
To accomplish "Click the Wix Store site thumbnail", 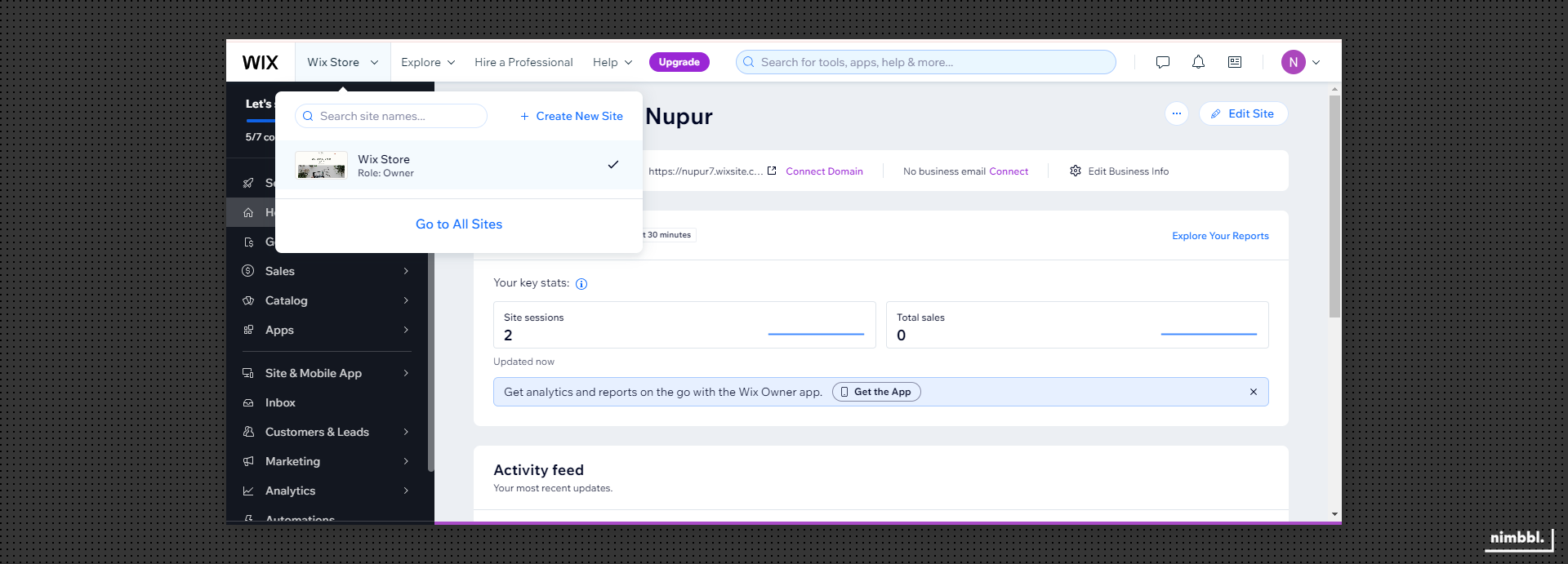I will [x=321, y=165].
